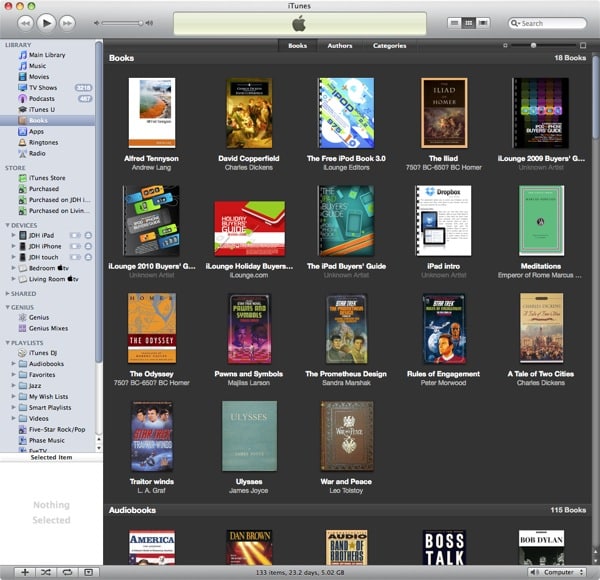Select the Bedroom Apple TV device
Viewport: 600px width, 580px height.
[49, 268]
